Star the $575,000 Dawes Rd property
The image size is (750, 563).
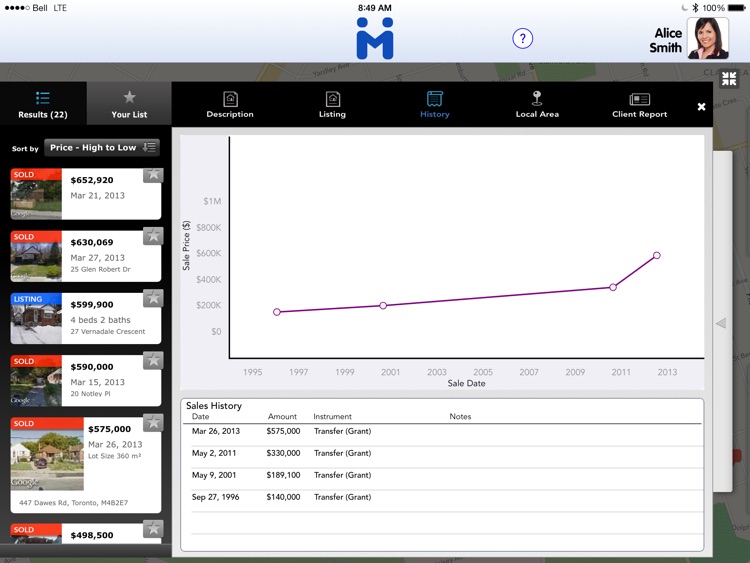tap(153, 423)
